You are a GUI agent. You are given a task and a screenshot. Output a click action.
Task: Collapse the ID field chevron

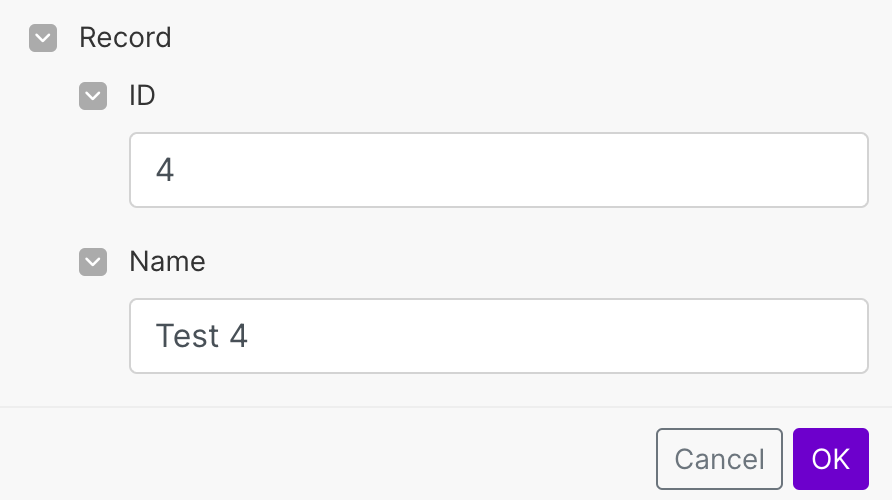coord(93,96)
